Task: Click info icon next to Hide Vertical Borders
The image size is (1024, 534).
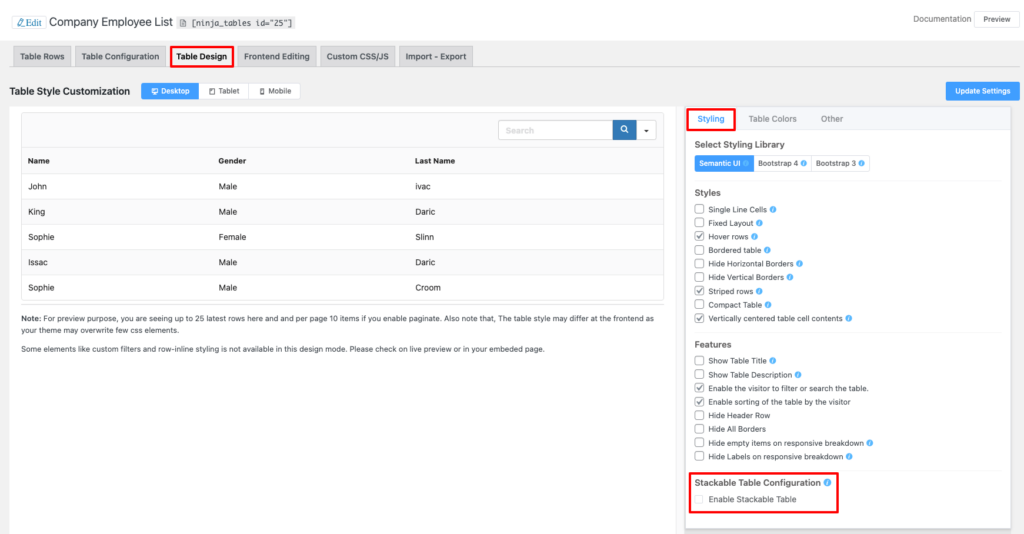Action: click(x=790, y=277)
